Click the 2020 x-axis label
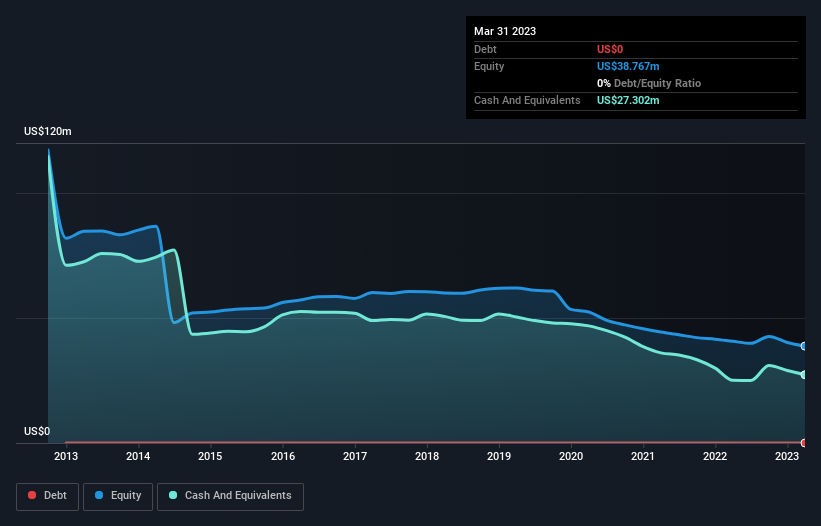The height and width of the screenshot is (526, 821). click(571, 456)
